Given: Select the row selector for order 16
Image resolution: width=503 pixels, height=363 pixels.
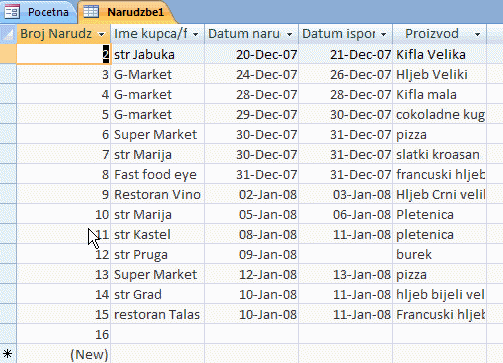Looking at the screenshot, I should coord(8,334).
